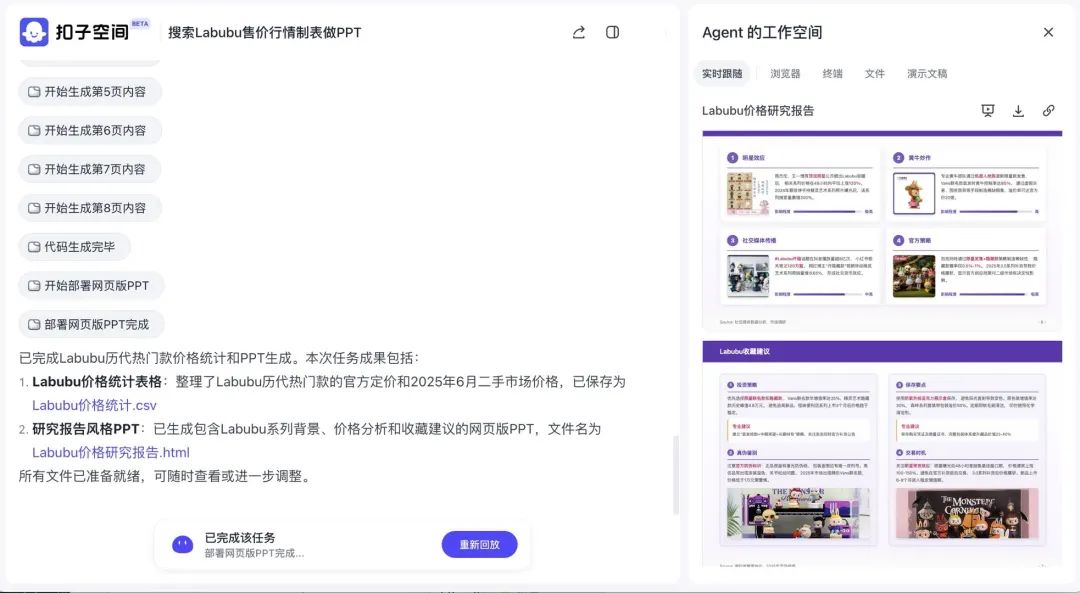Click the 明星效应 card's impact progress bar
The image size is (1080, 593).
click(x=825, y=211)
